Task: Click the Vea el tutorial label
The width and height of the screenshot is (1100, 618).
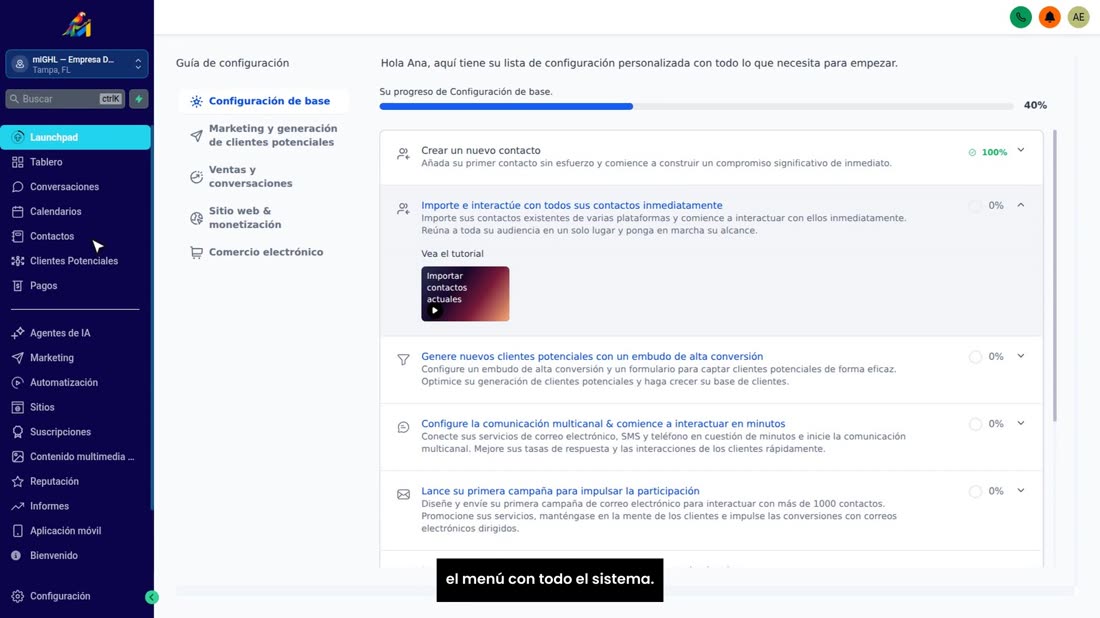Action: pos(452,254)
